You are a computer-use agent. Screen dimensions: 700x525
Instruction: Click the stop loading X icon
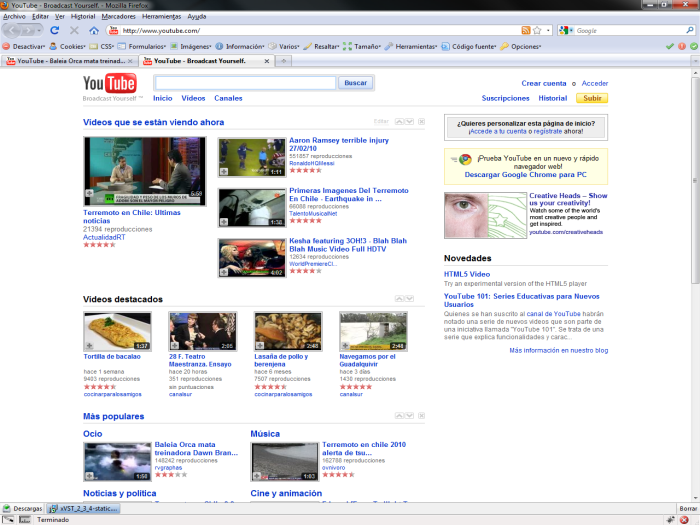[x=74, y=30]
